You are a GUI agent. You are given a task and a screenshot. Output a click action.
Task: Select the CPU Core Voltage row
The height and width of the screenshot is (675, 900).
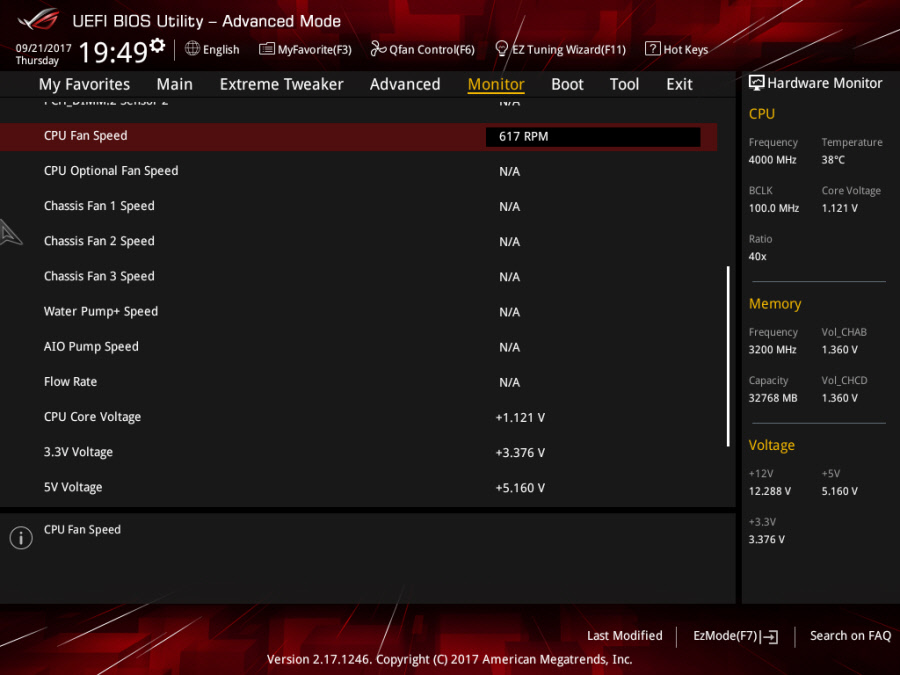pos(358,417)
